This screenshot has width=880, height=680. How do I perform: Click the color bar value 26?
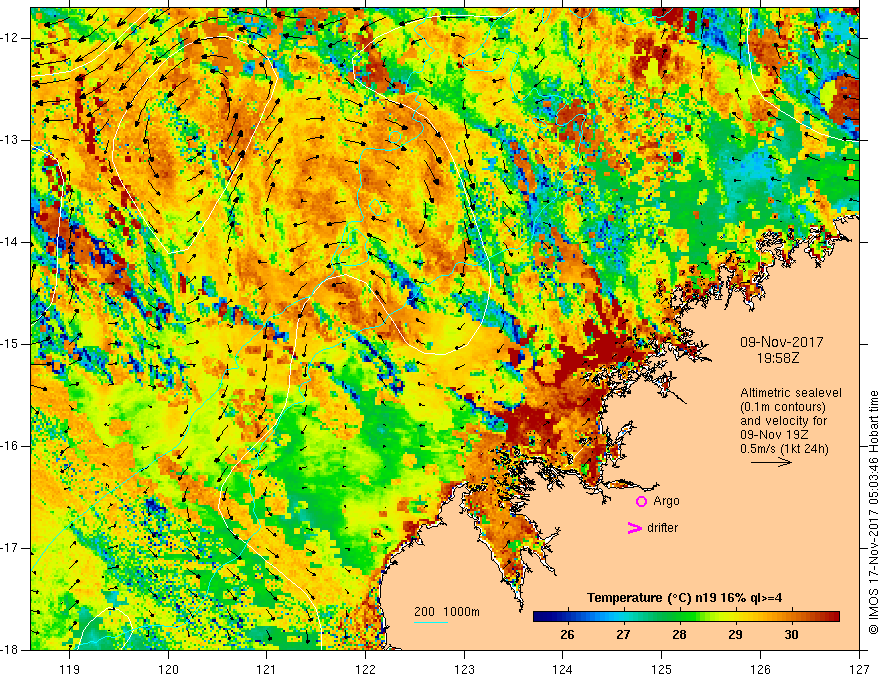tap(567, 635)
